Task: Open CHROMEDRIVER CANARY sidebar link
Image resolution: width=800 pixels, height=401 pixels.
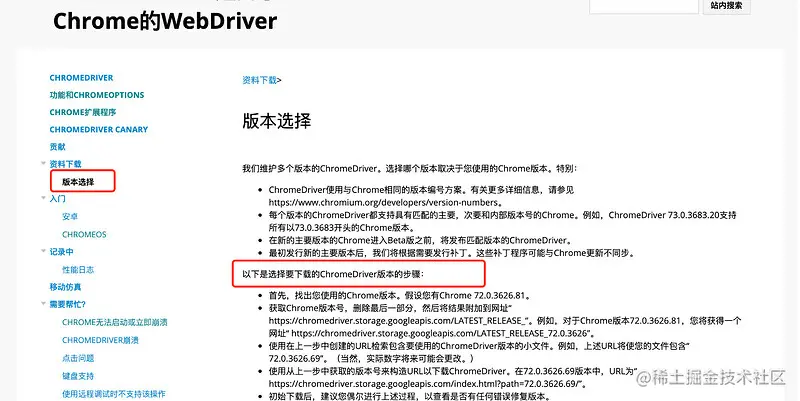Action: point(98,130)
